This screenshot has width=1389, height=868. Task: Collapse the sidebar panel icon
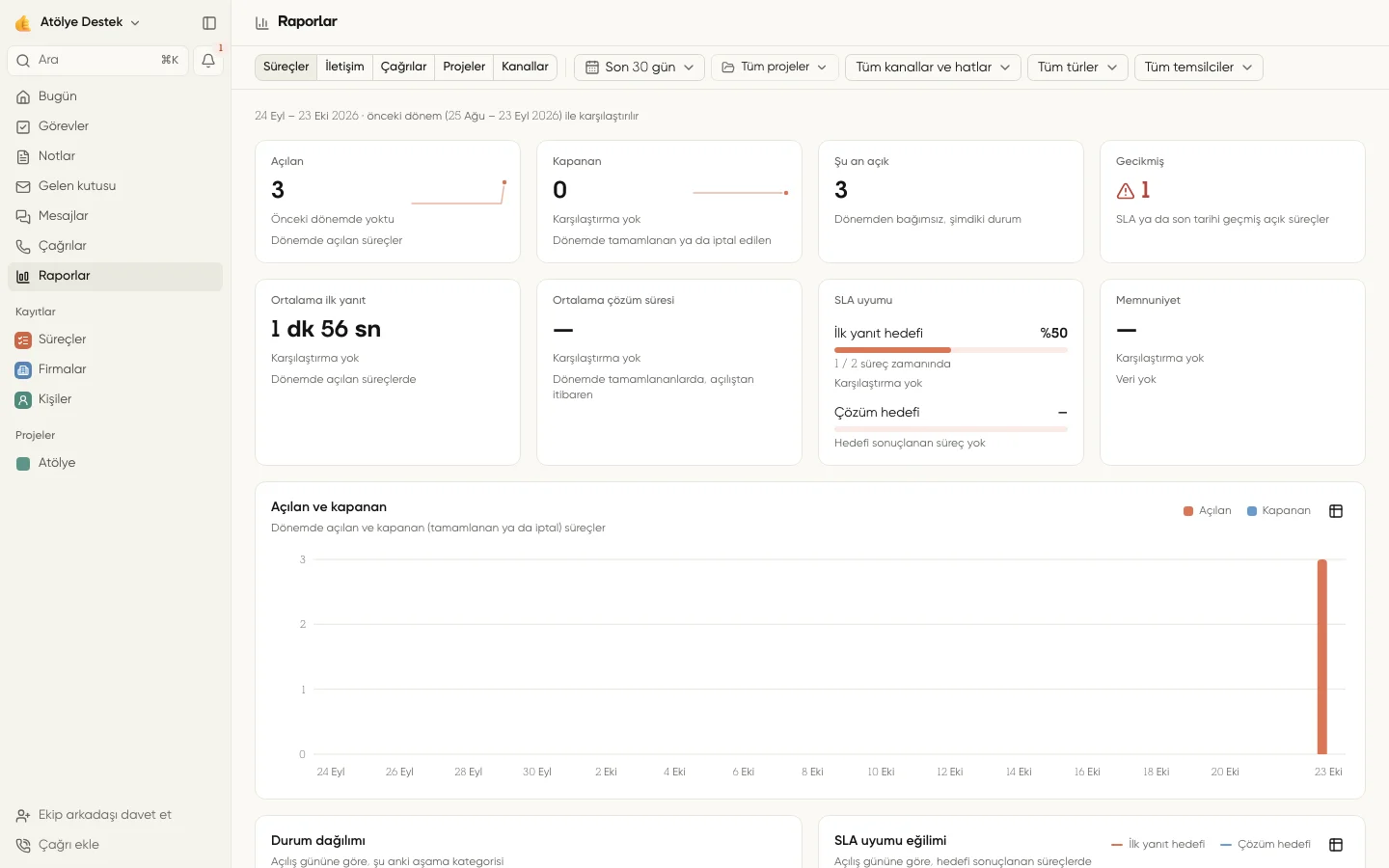(x=209, y=22)
